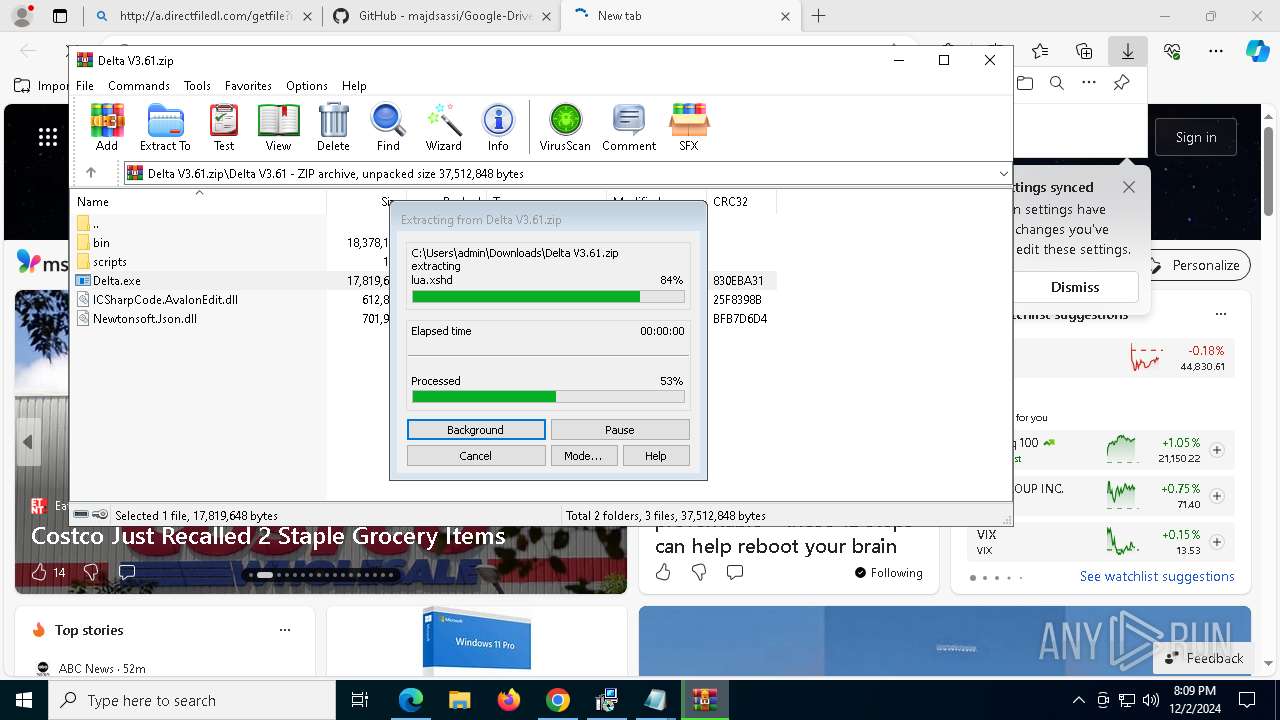Go to previous news carousel slide
The image size is (1280, 720).
tap(28, 441)
